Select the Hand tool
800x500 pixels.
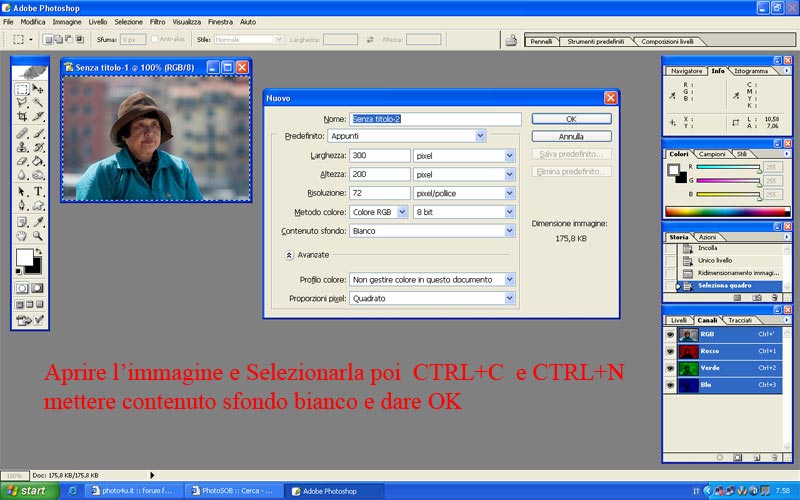(22, 236)
